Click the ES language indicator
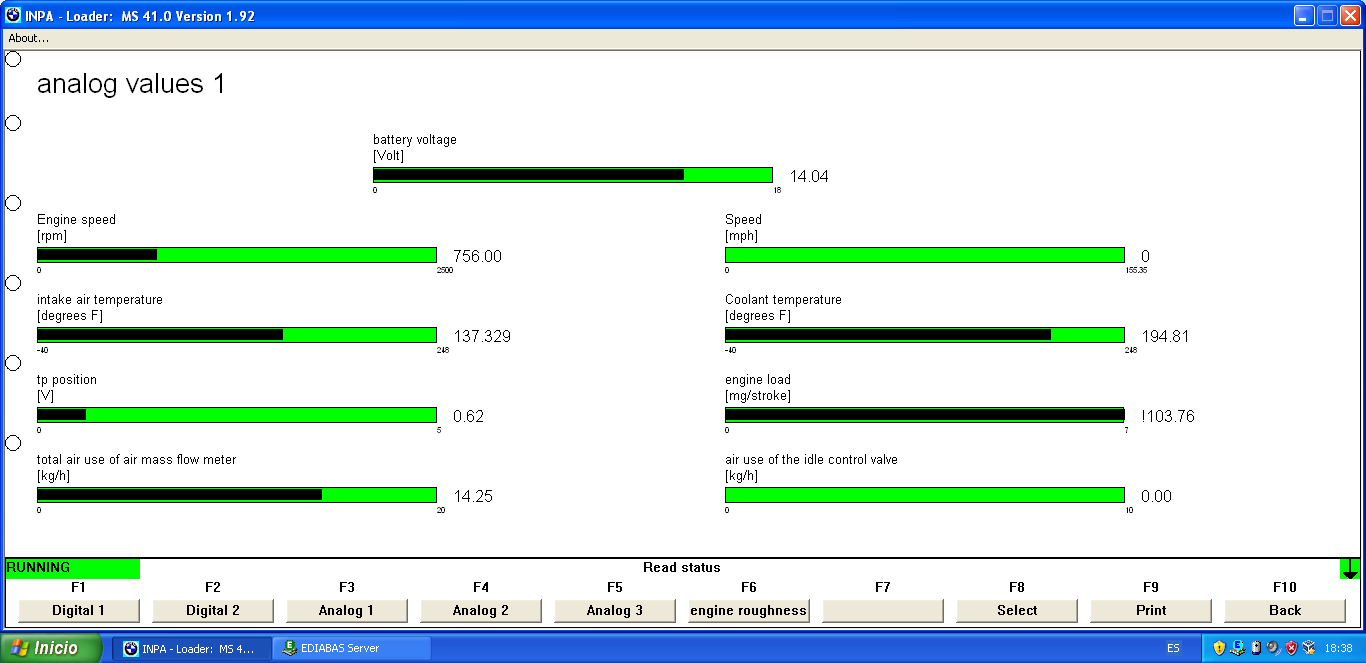 coord(1173,648)
